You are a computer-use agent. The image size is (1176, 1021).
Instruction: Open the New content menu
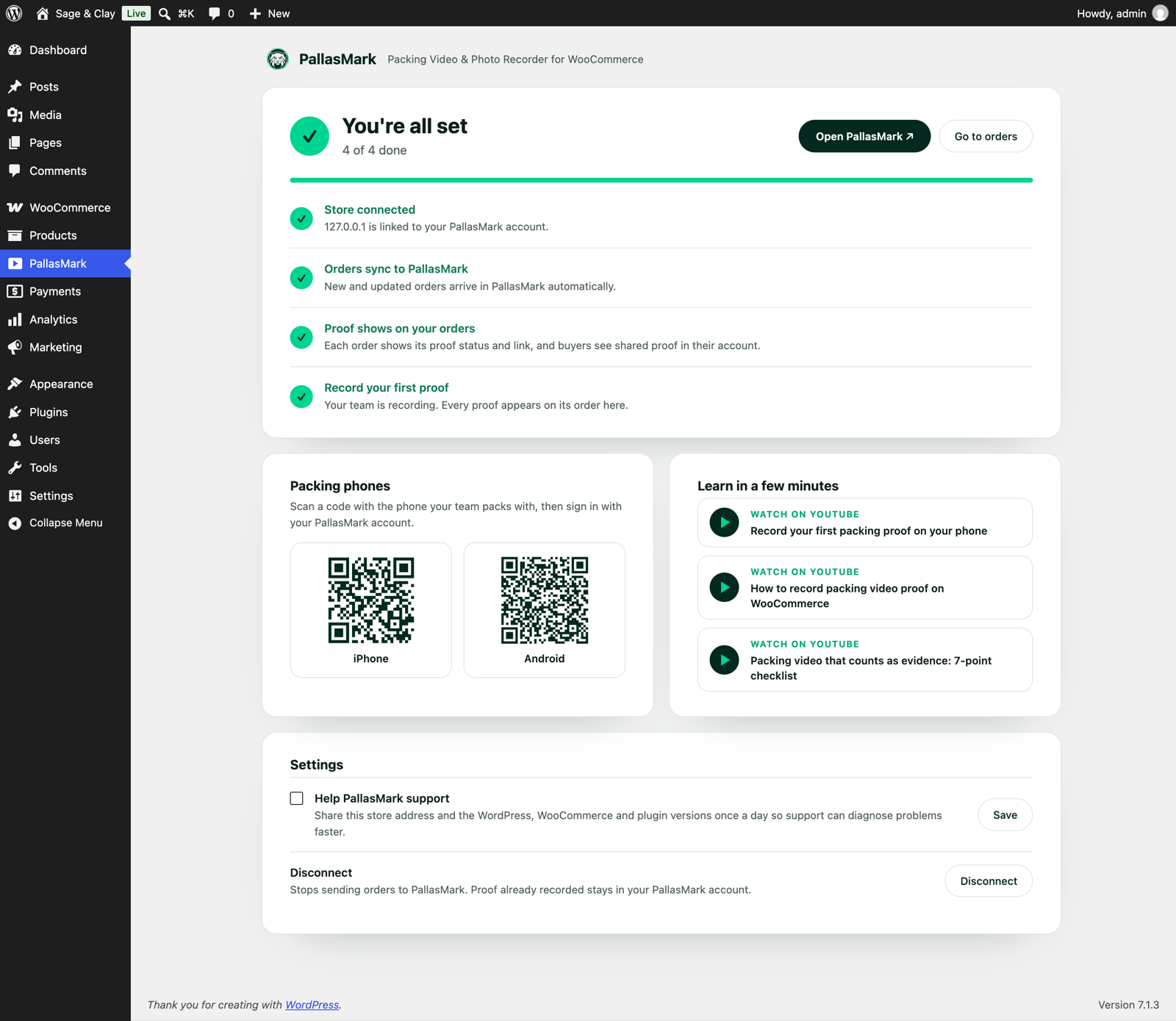[x=270, y=13]
